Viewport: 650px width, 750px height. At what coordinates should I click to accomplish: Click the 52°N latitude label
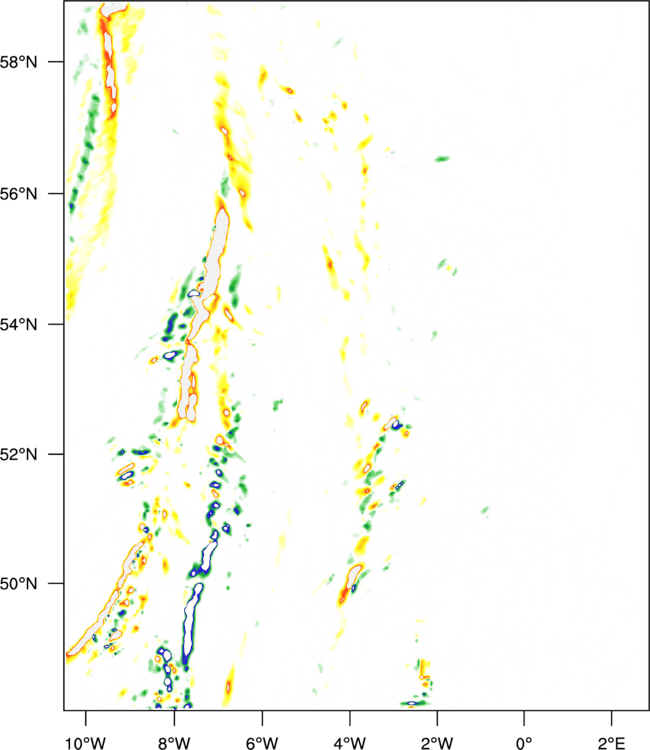(18, 454)
